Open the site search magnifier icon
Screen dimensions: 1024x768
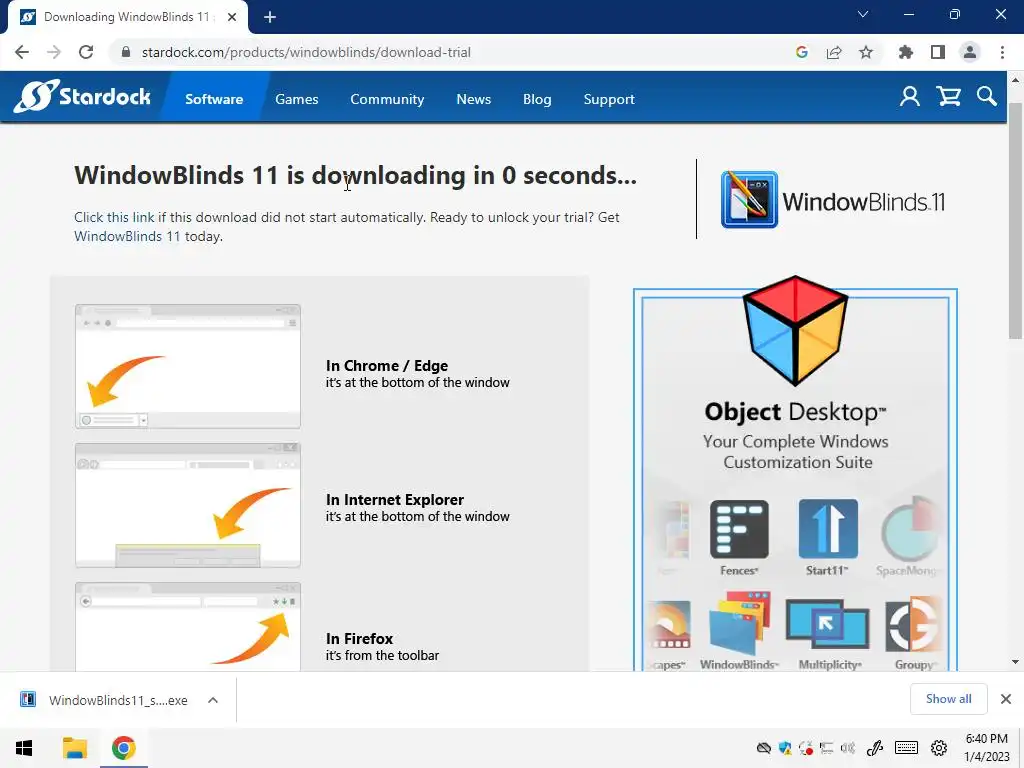click(987, 97)
